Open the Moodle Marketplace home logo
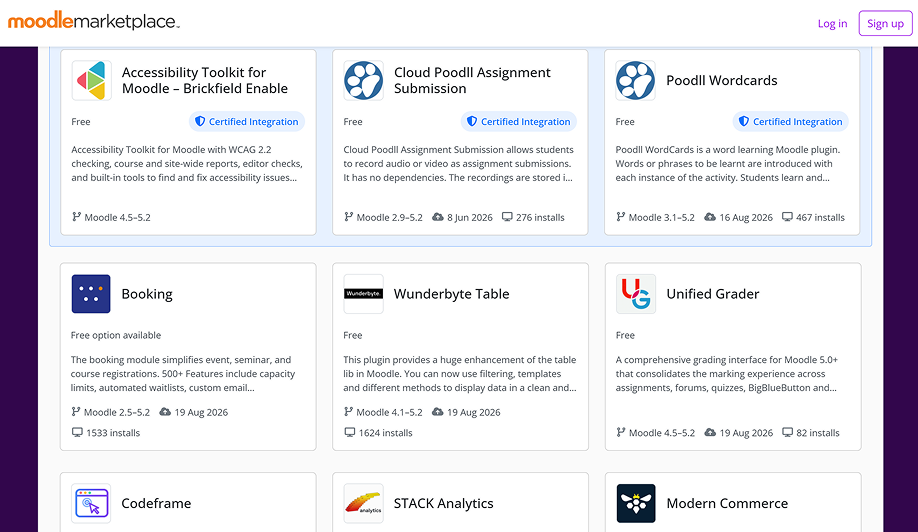Screen dimensions: 918x532 (94, 22)
